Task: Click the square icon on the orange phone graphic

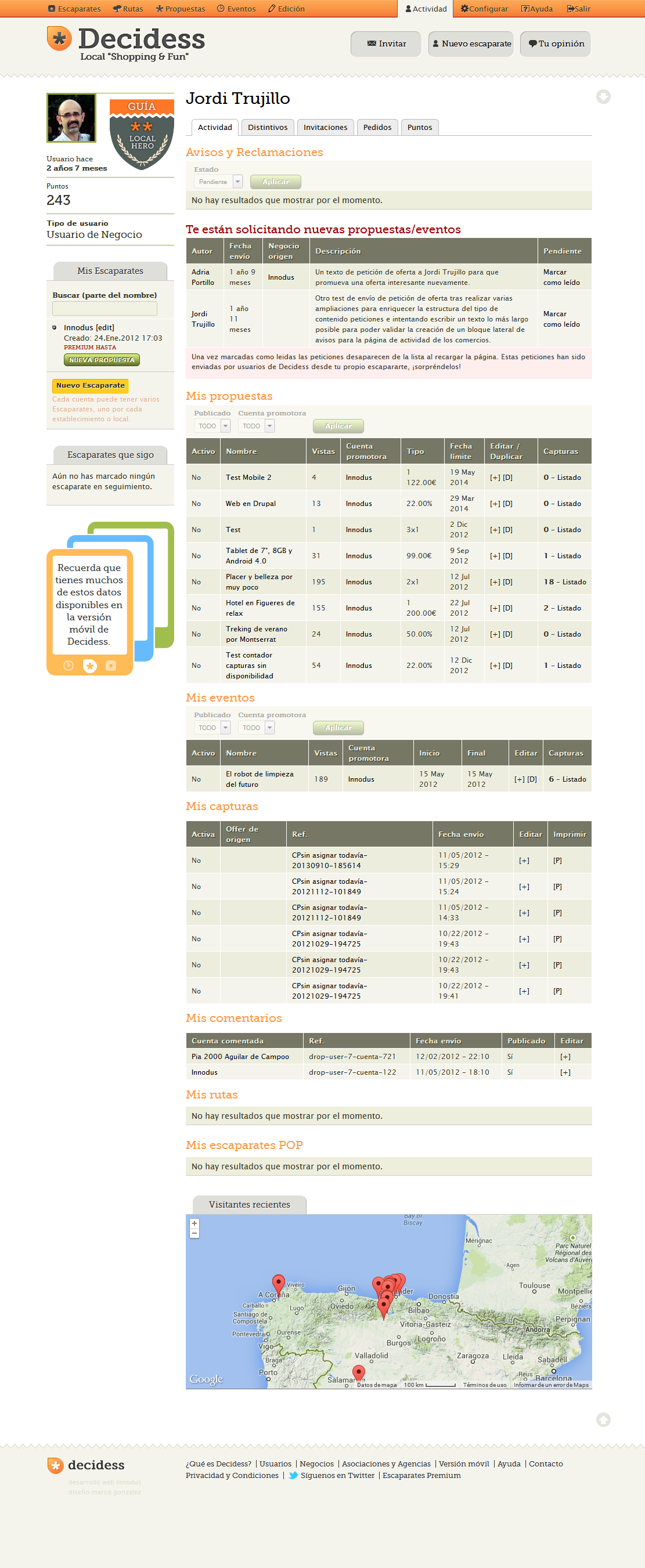Action: [x=111, y=665]
